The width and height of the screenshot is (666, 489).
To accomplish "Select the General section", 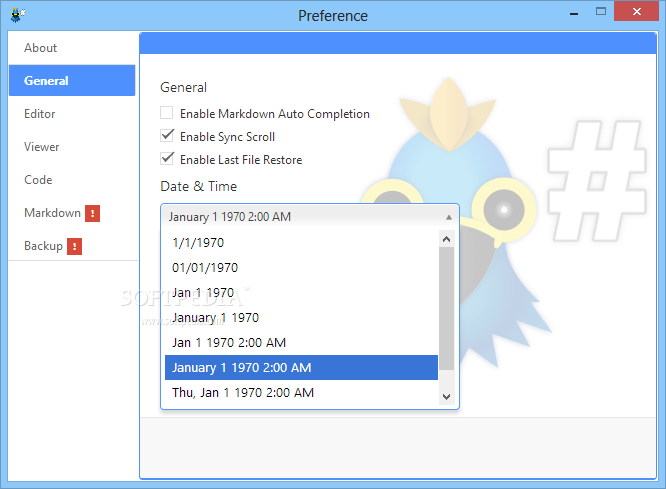I will coord(72,81).
